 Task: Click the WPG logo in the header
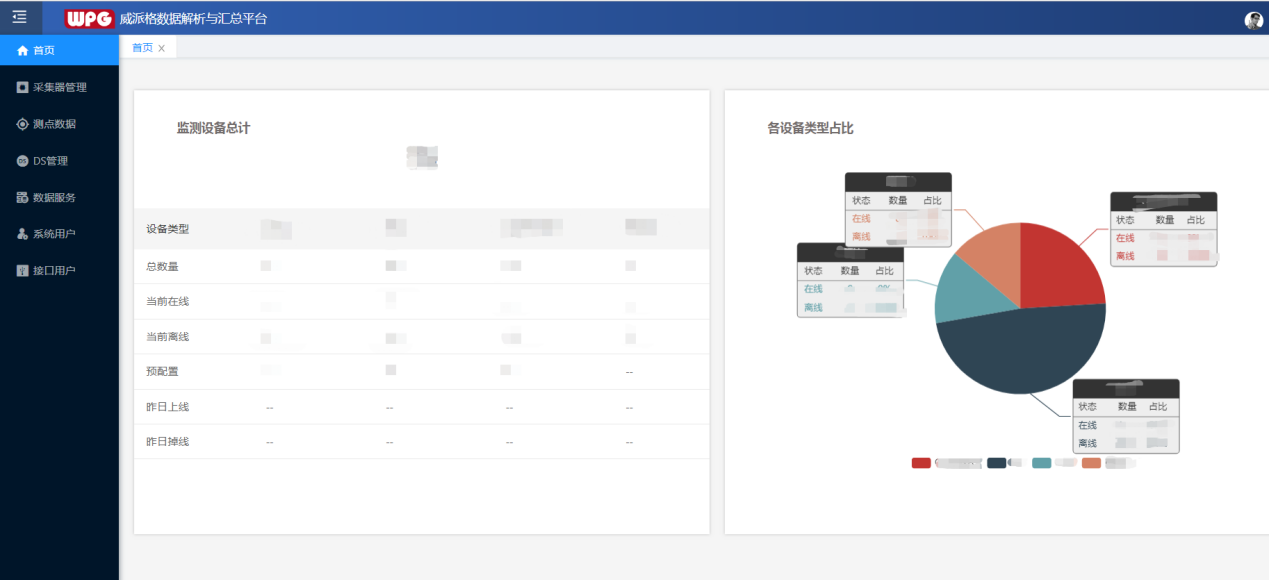tap(89, 19)
